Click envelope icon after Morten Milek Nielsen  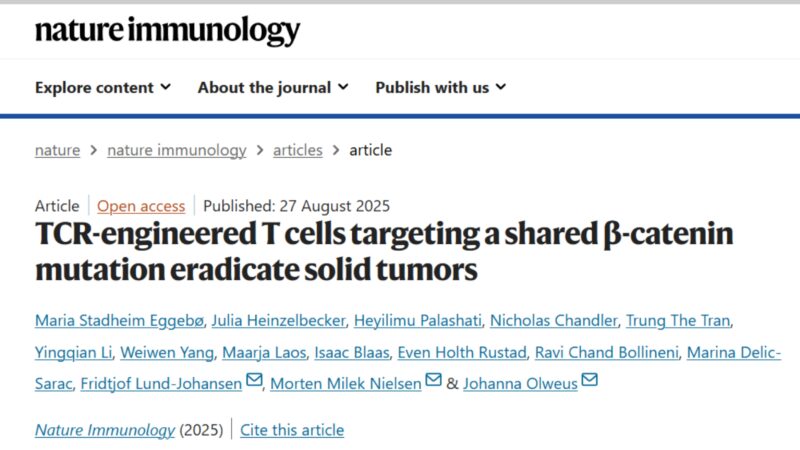(433, 380)
